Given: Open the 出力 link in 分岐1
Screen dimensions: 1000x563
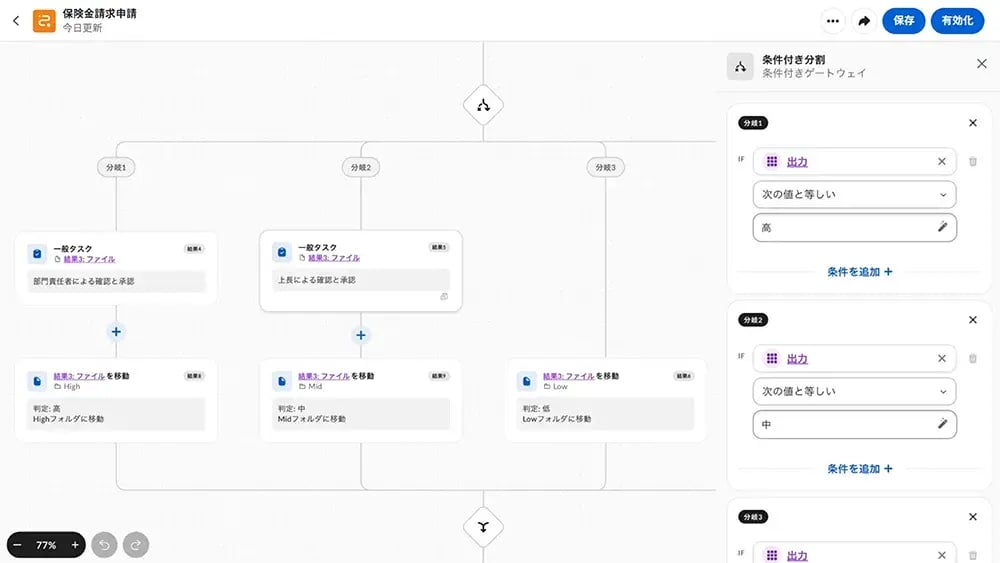Looking at the screenshot, I should click(x=797, y=162).
